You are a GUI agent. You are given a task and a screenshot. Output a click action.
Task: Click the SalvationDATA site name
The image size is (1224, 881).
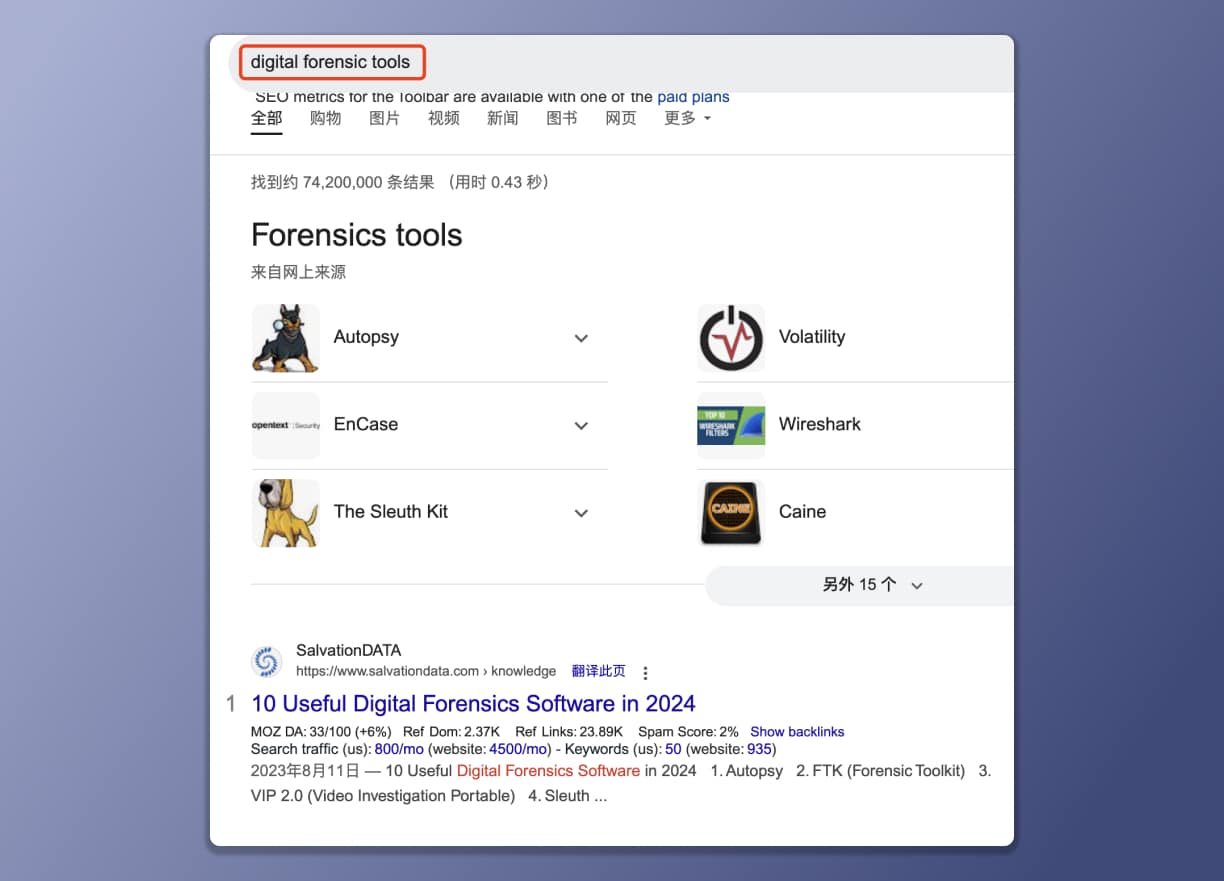[349, 651]
